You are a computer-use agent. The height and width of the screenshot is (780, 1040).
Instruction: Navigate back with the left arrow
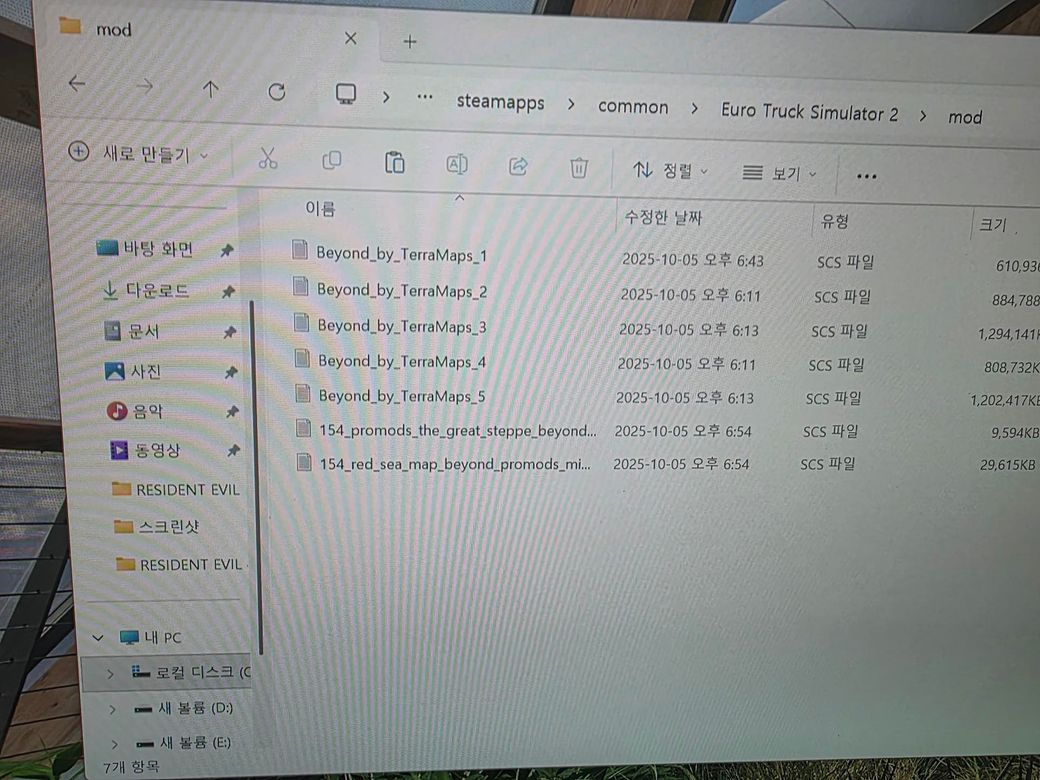click(77, 84)
